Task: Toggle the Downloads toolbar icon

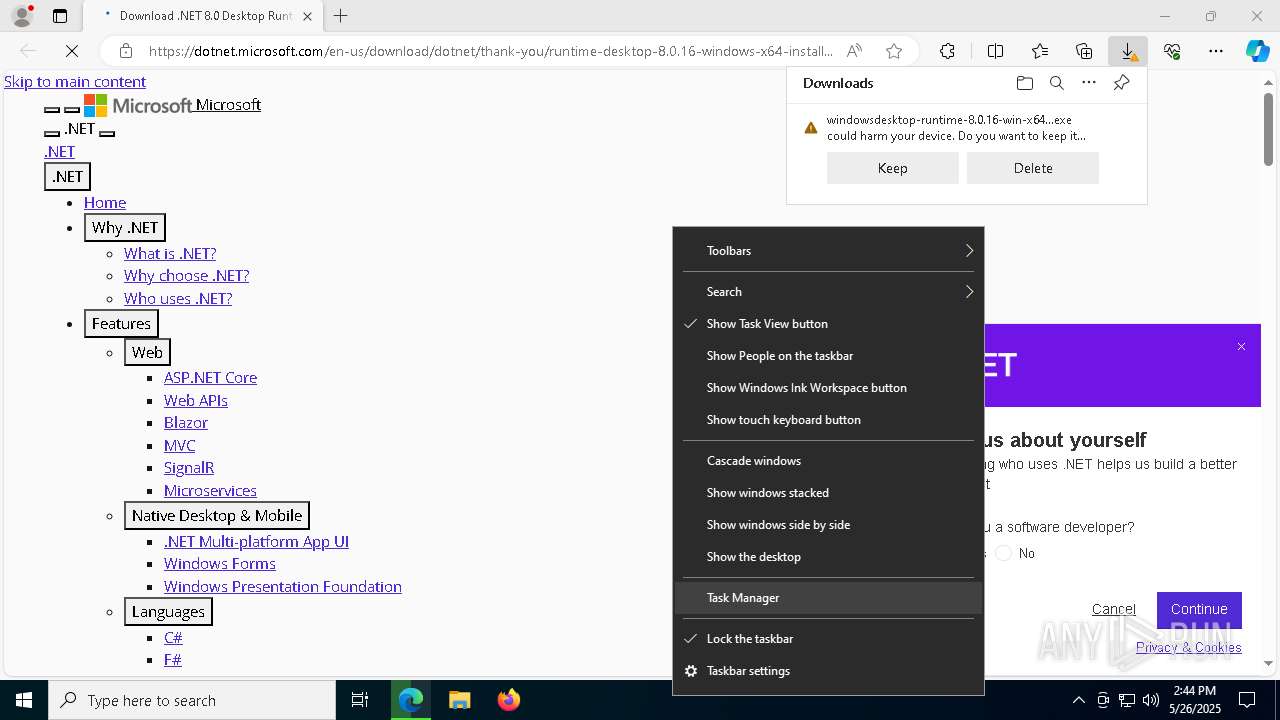Action: 1128,51
